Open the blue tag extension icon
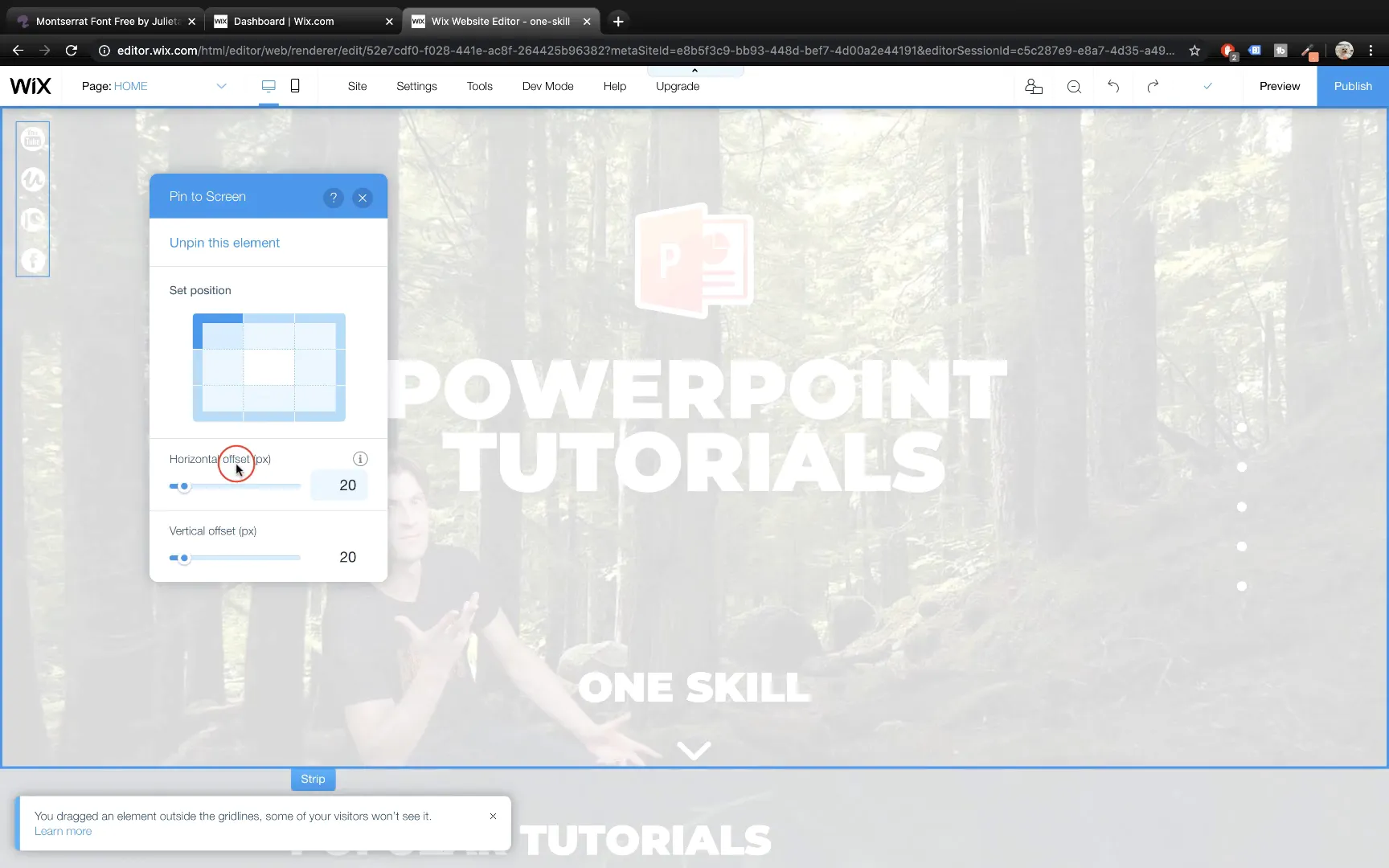This screenshot has height=868, width=1389. (1255, 51)
